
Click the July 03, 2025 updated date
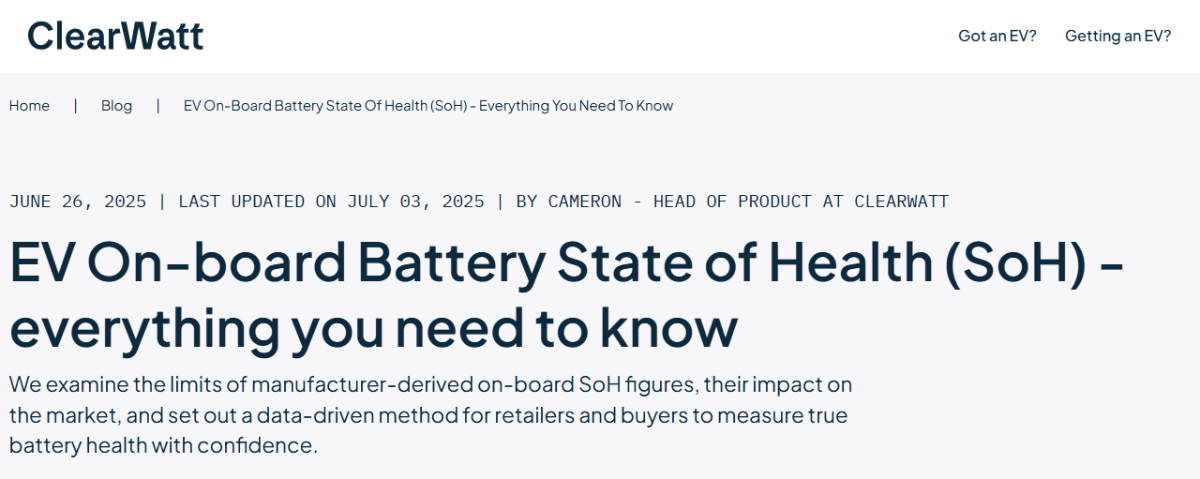(x=416, y=201)
